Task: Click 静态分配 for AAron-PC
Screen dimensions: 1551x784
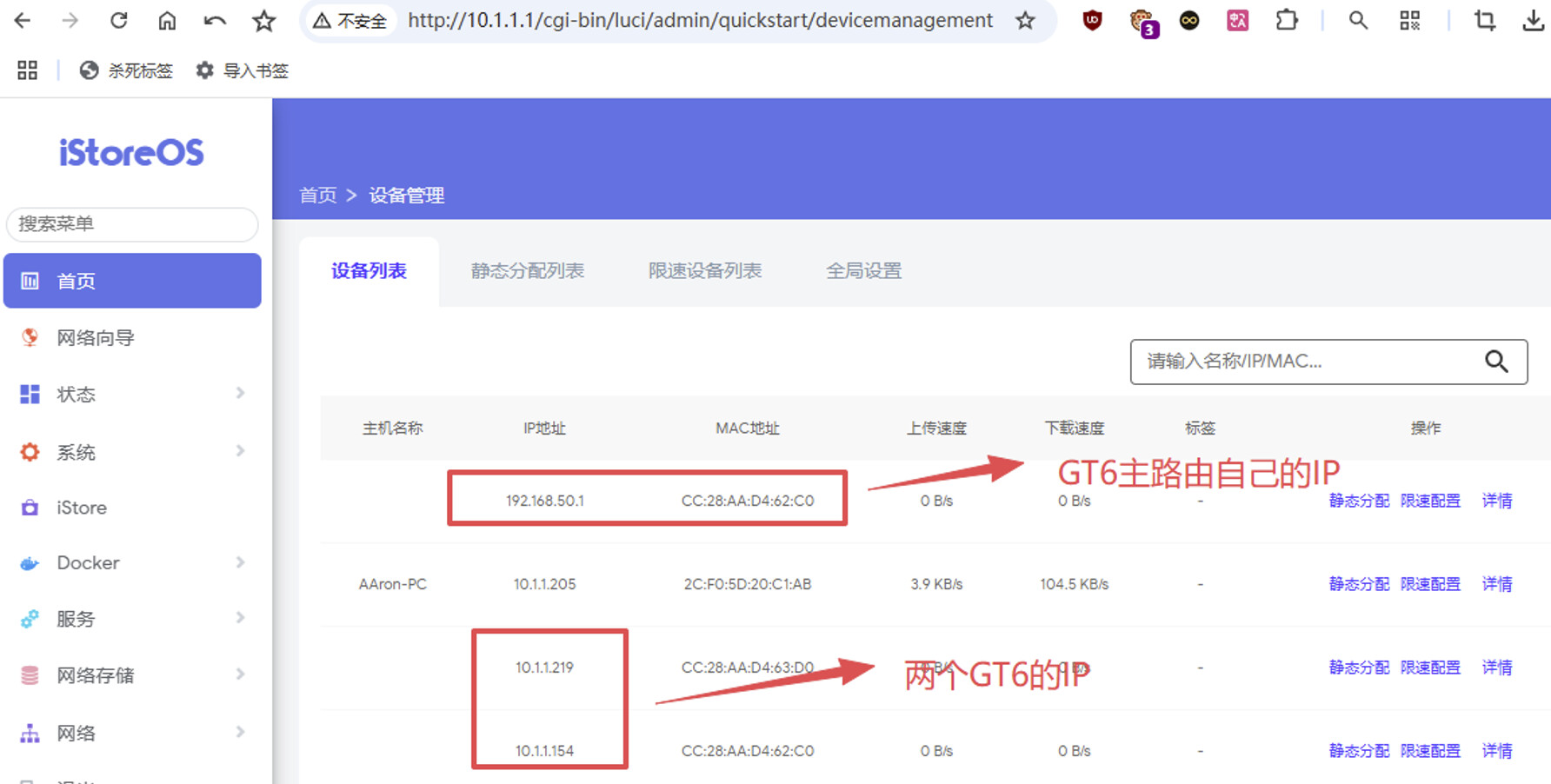Action: [1359, 584]
